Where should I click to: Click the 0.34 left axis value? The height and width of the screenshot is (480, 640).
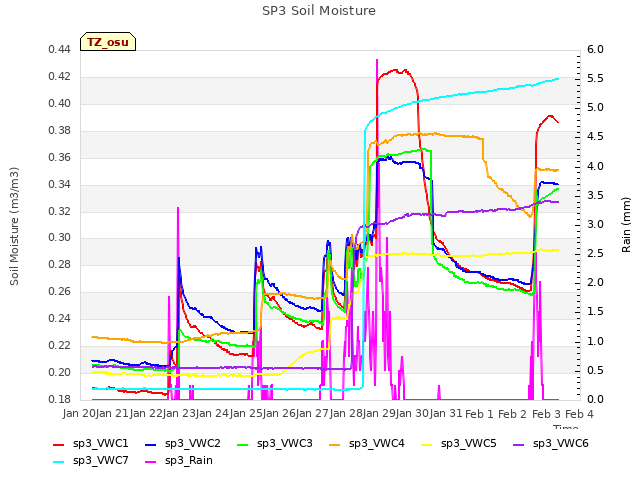(60, 184)
